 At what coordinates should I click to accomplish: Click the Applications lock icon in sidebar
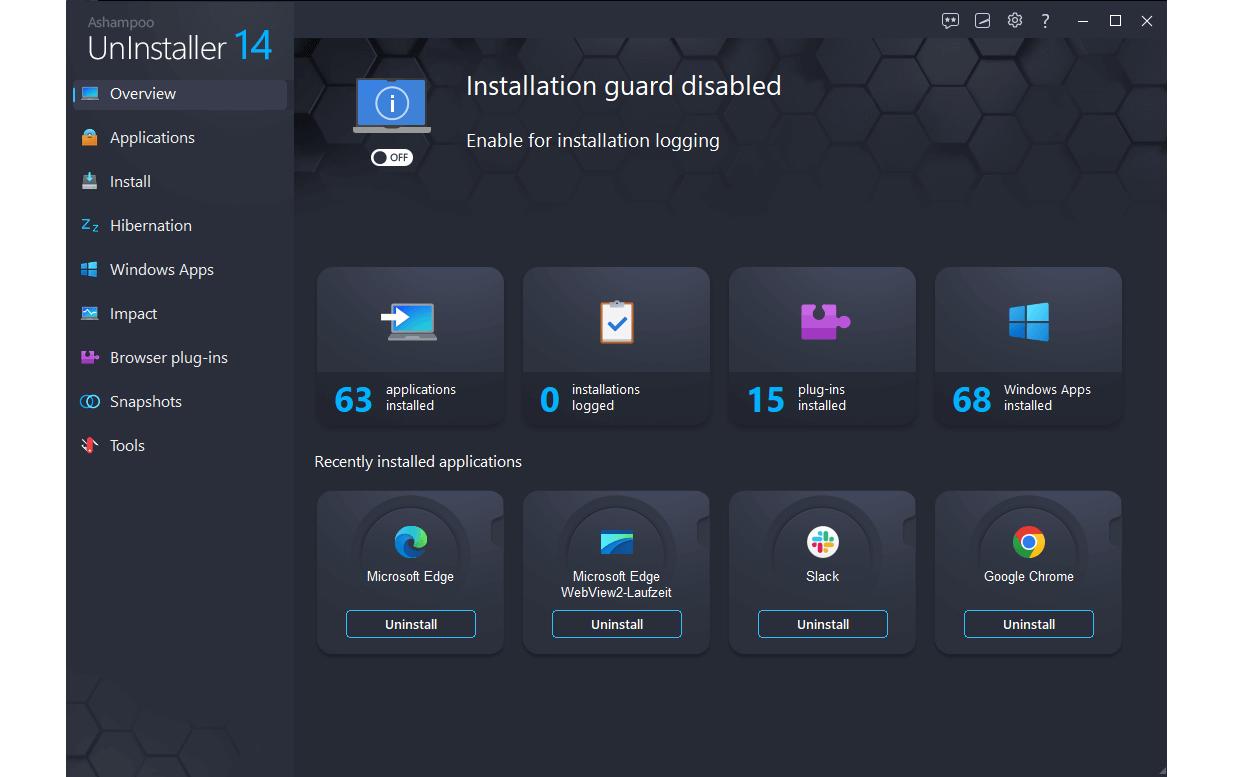90,138
